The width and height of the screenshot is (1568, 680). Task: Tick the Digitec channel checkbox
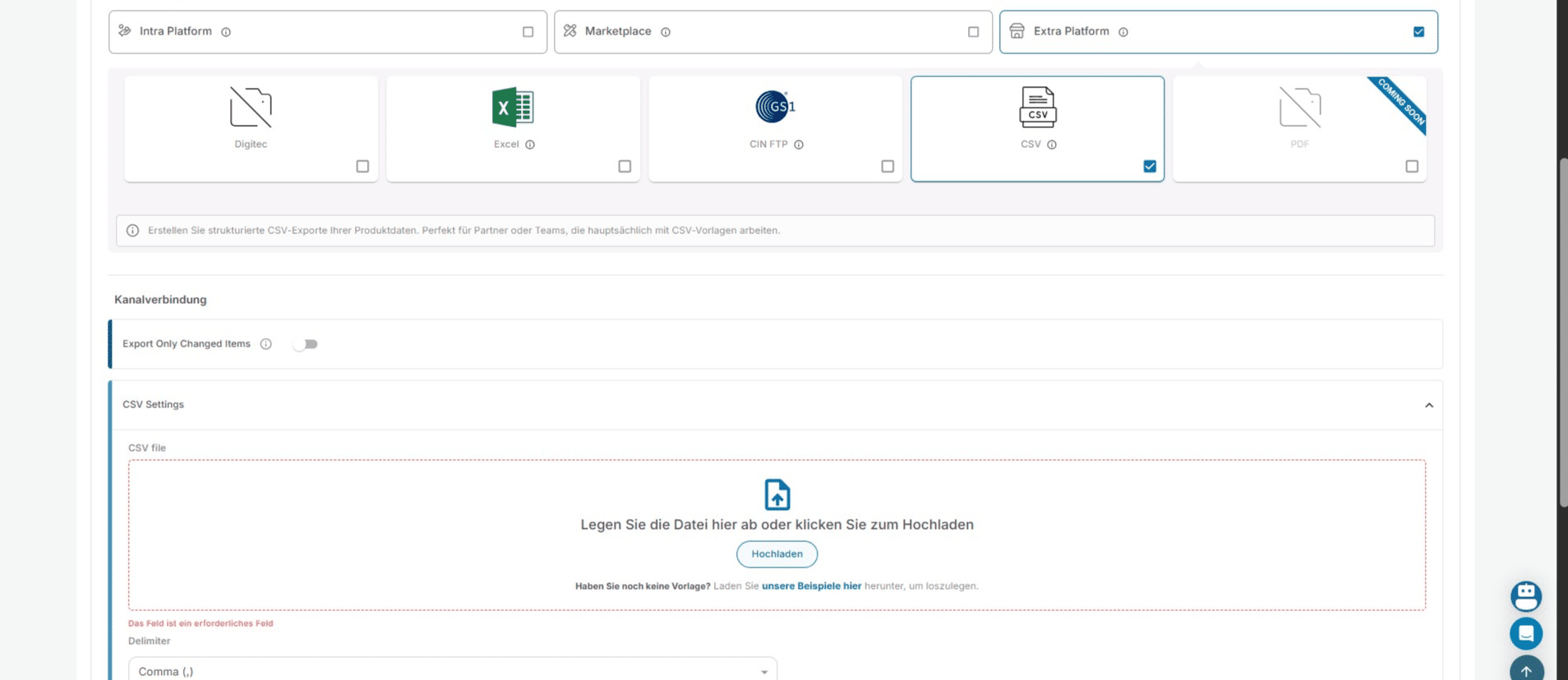click(362, 167)
